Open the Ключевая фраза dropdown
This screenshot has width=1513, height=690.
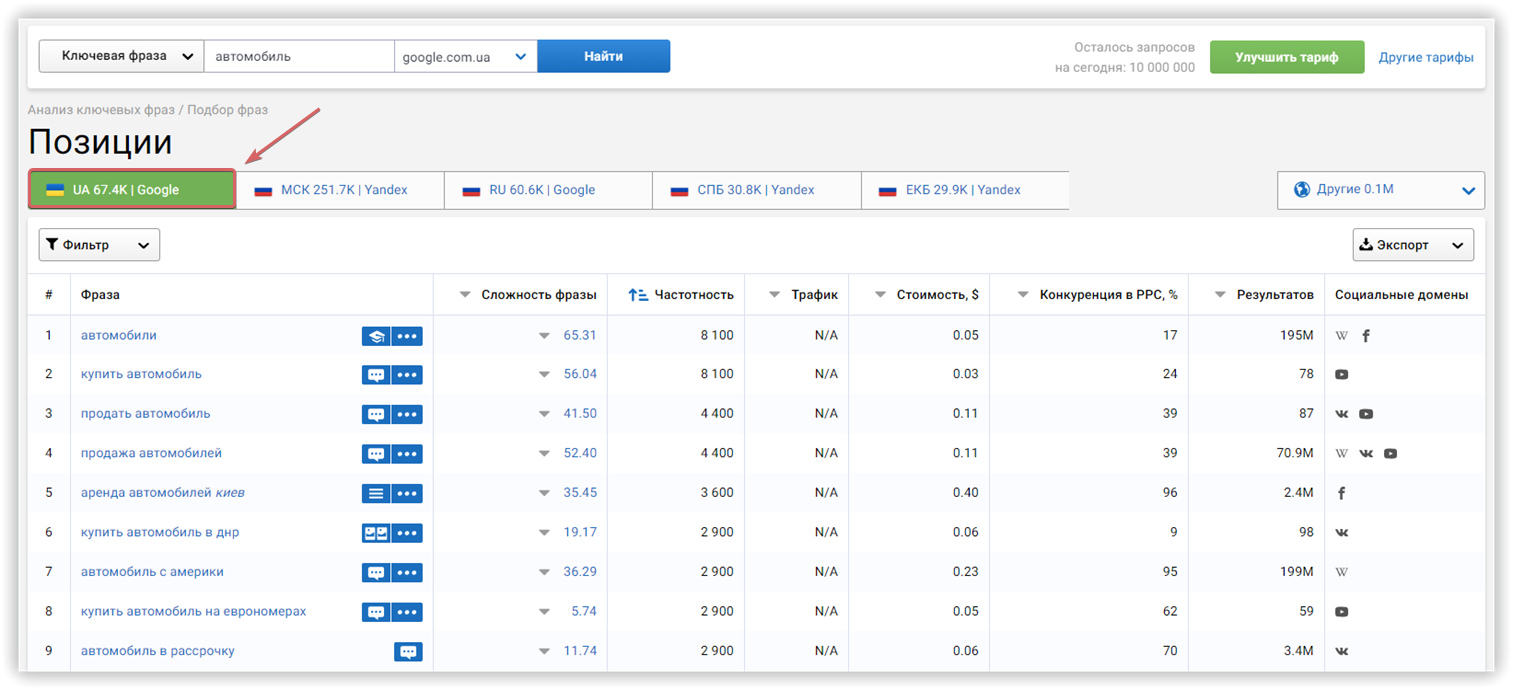pos(120,56)
